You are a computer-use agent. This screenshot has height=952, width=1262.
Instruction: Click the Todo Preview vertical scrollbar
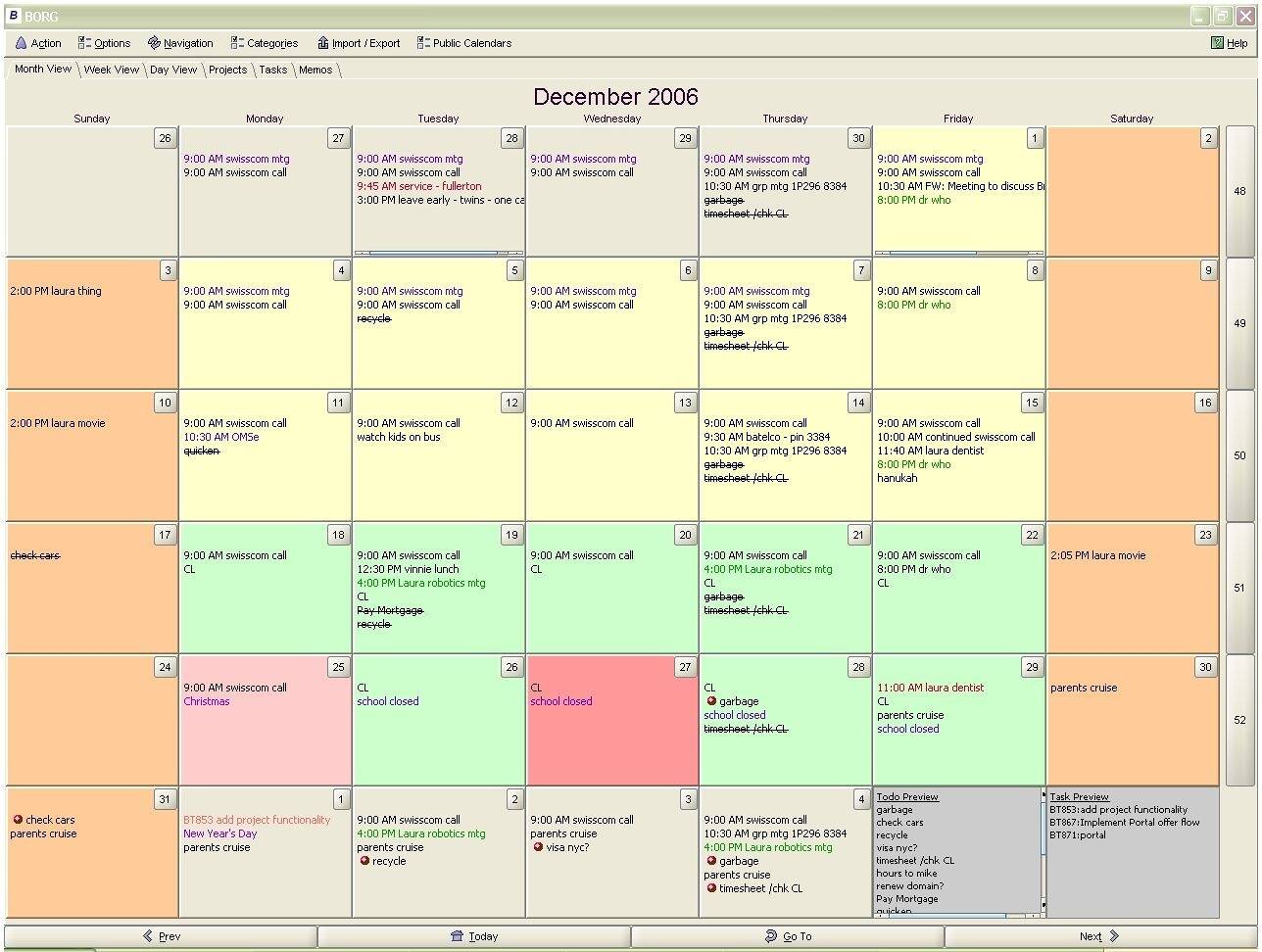[1043, 850]
